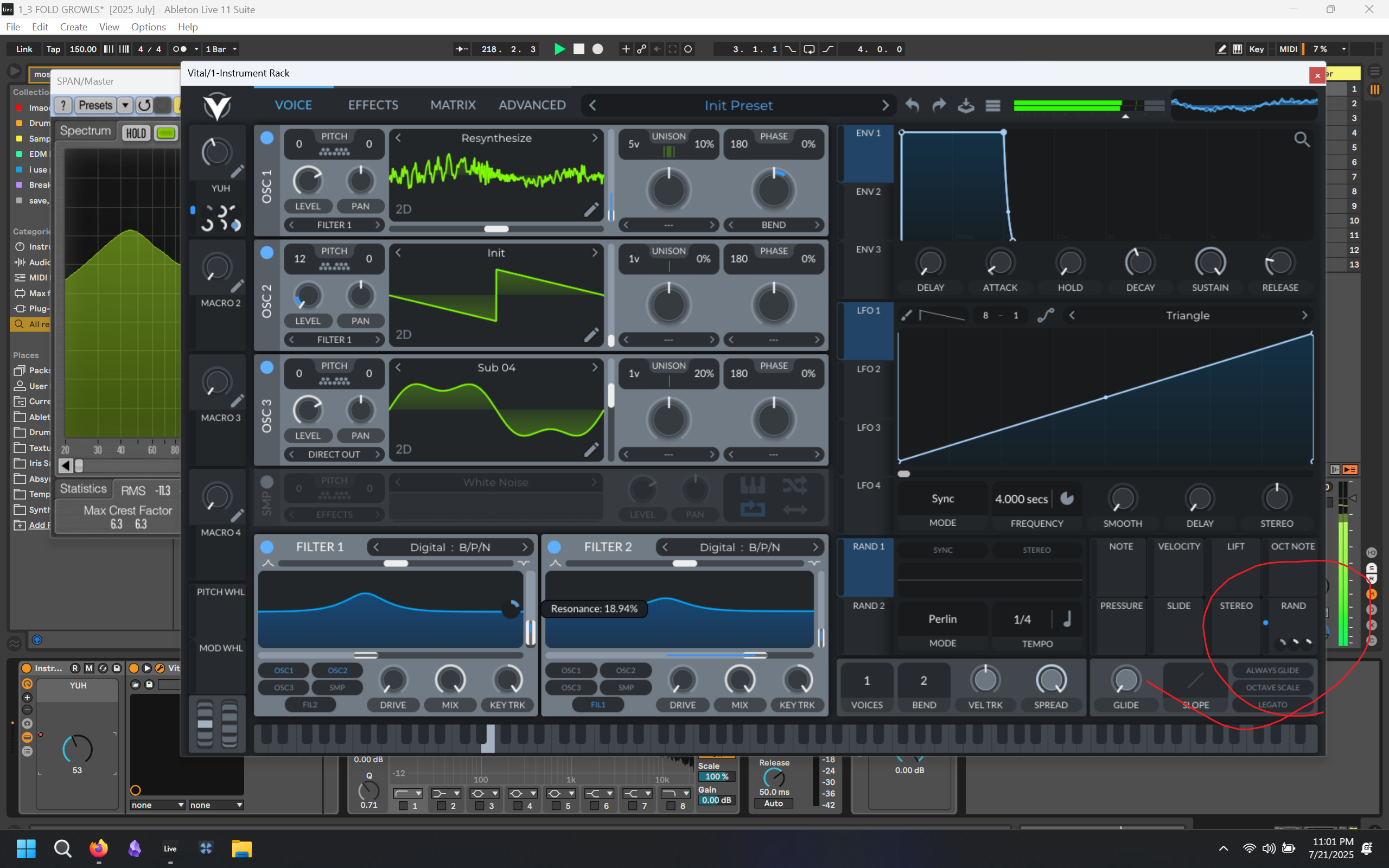Click the YUH macro edit pencil

click(237, 171)
